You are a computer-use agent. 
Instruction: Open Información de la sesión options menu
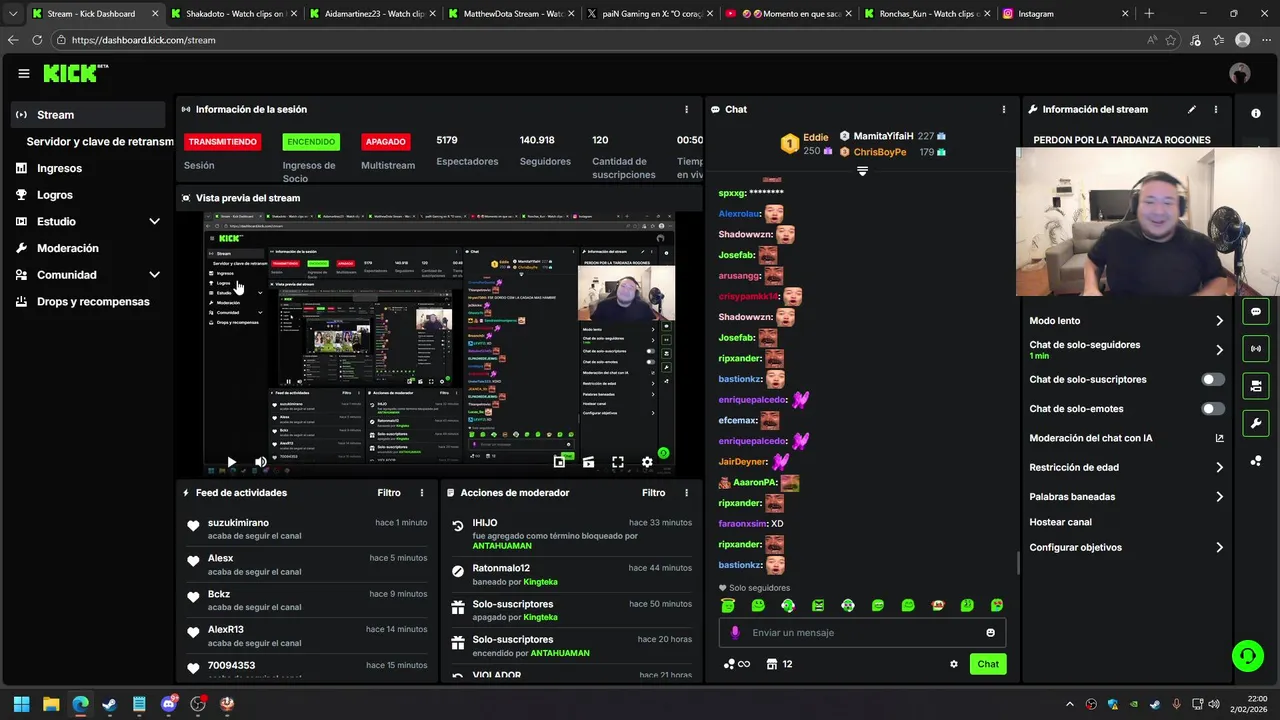tap(686, 109)
